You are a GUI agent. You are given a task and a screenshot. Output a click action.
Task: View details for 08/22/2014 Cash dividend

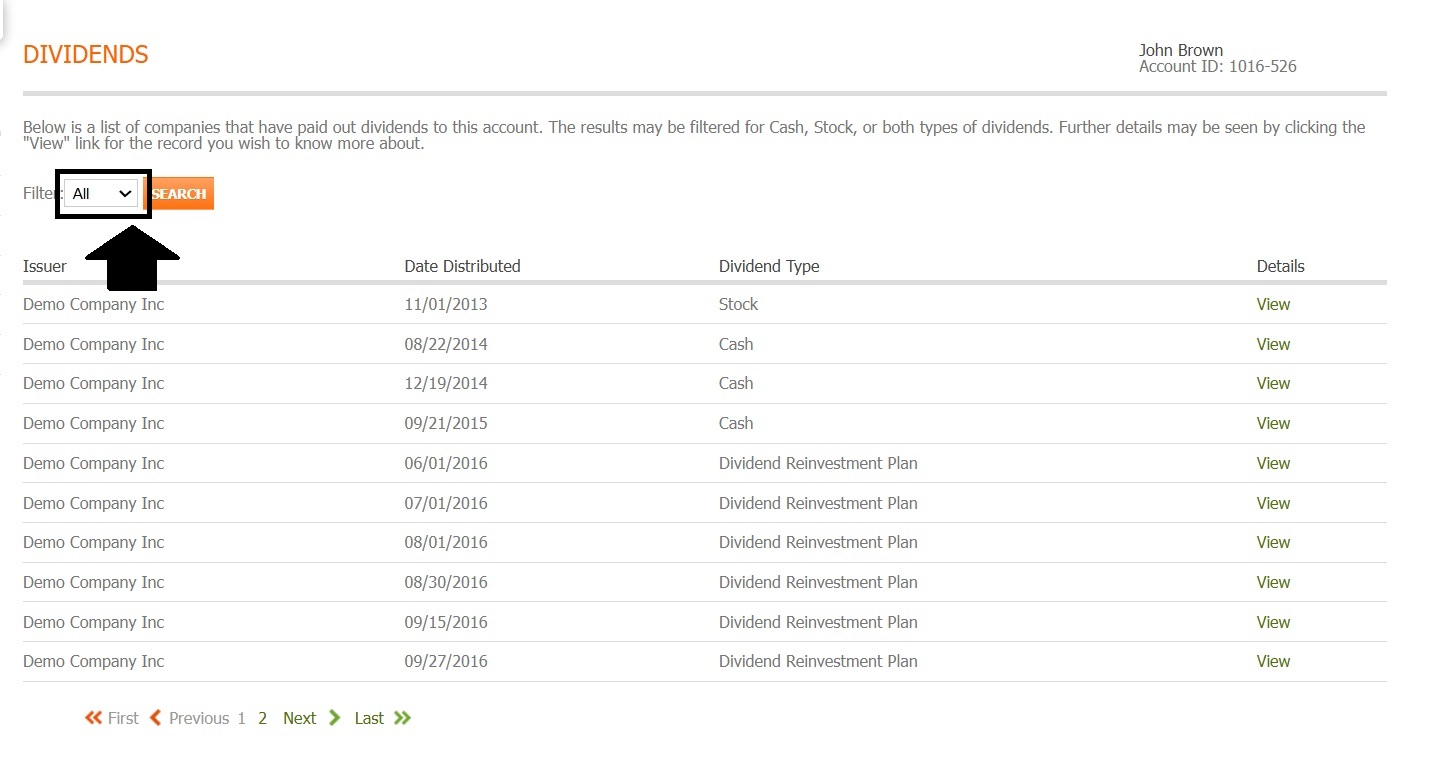pos(1273,344)
